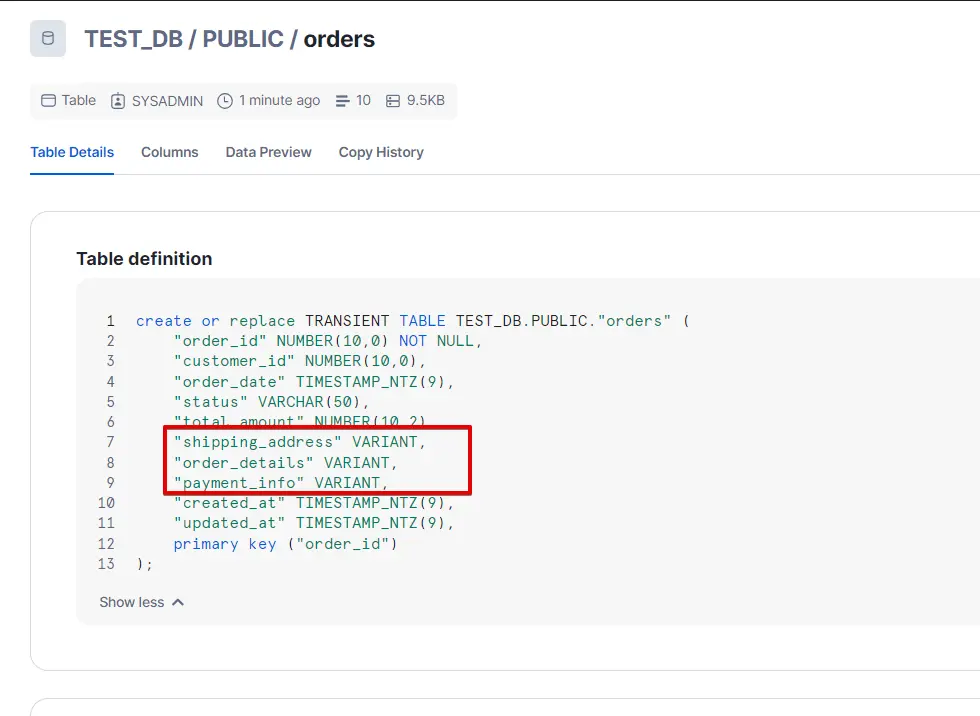Screen dimensions: 980x716
Task: Select the Table Details tab
Action: pos(72,152)
